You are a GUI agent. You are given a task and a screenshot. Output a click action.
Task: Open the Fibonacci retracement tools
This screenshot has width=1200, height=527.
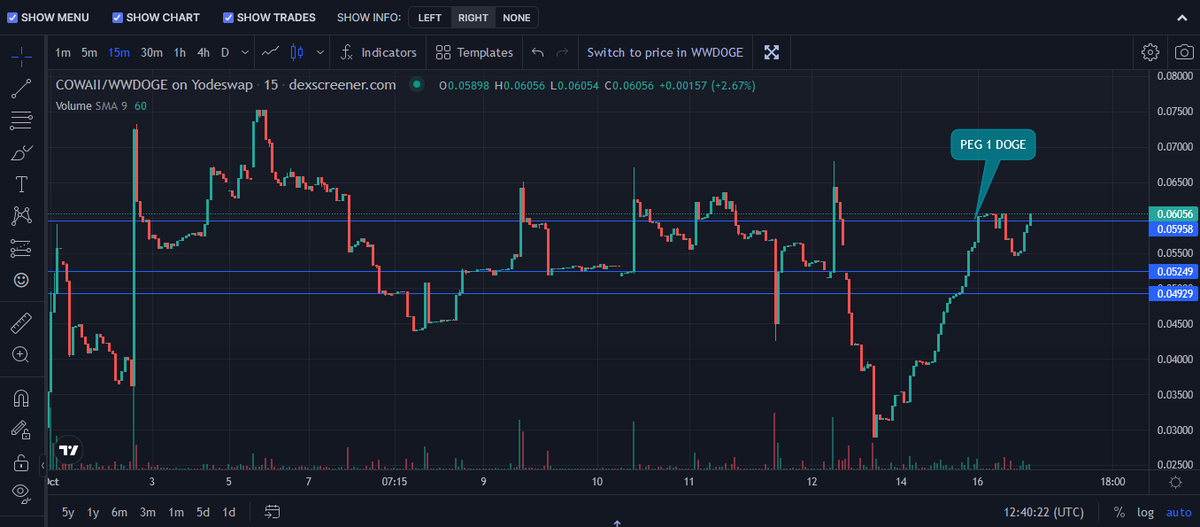click(x=21, y=120)
